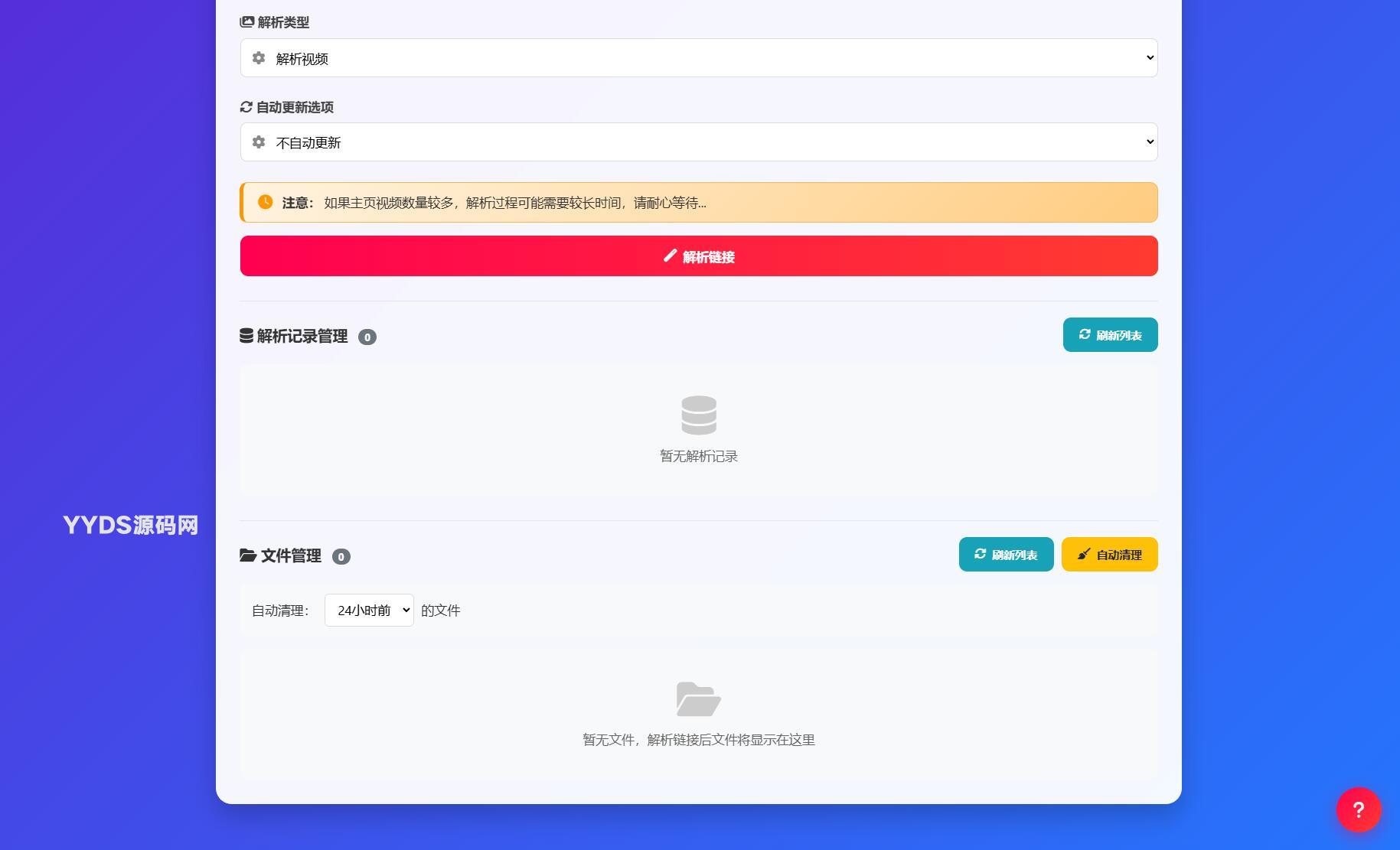This screenshot has width=1400, height=850.
Task: Click the image icon next to 解析类型 label
Action: (246, 22)
